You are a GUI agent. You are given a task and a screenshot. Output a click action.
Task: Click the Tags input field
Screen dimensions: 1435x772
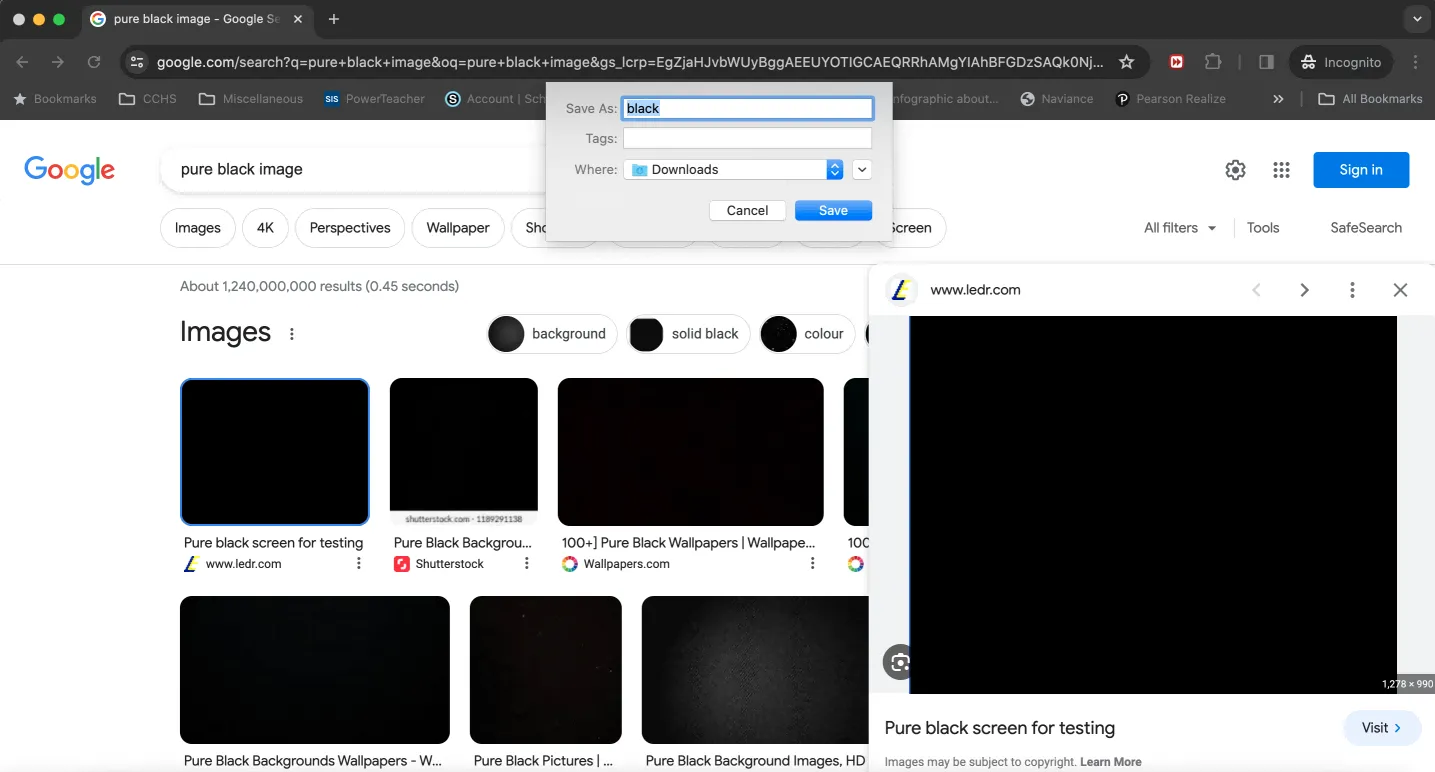coord(746,138)
